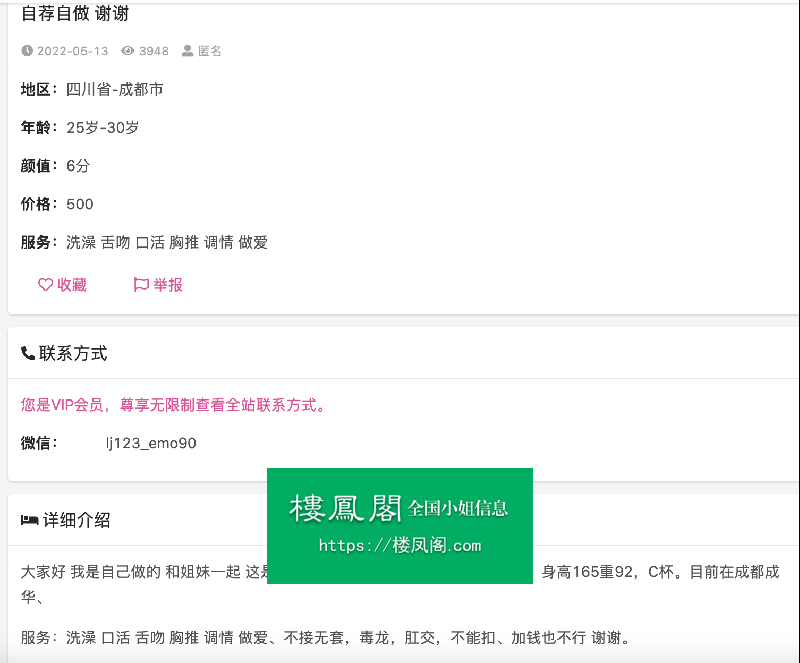The image size is (800, 663).
Task: Select the 举报 text link
Action: click(168, 285)
